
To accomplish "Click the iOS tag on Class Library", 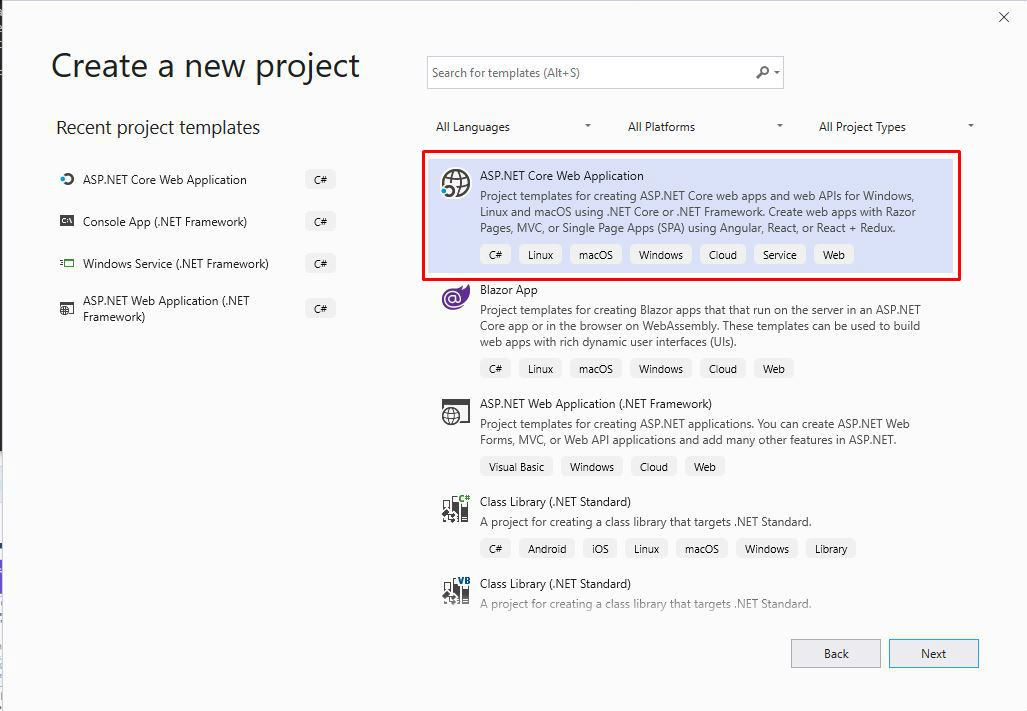I will tap(600, 549).
